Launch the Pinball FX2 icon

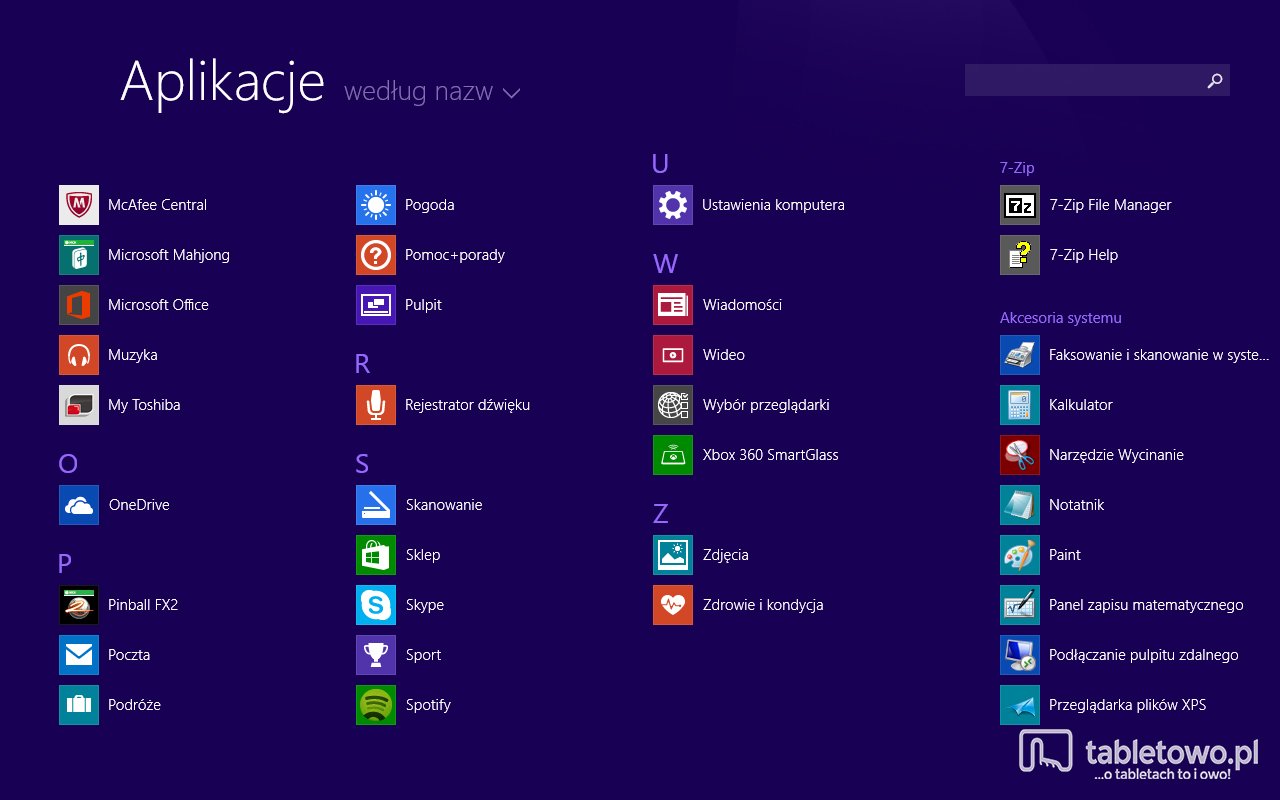pos(79,605)
